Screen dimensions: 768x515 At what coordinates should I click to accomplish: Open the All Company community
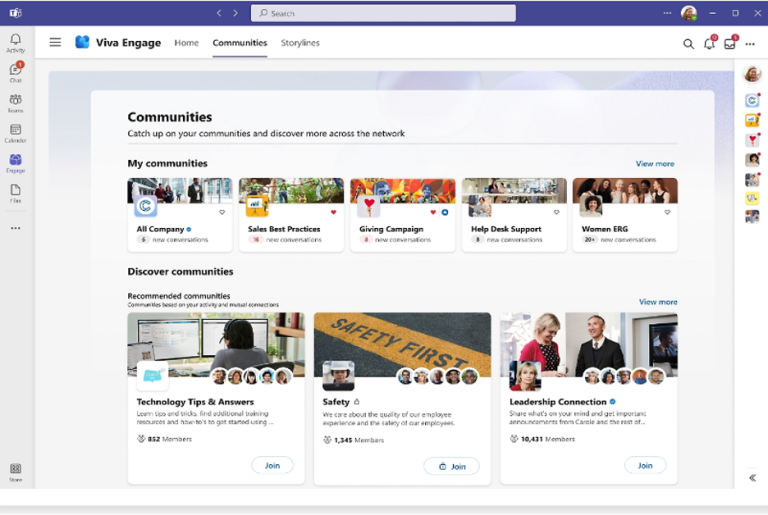[160, 229]
